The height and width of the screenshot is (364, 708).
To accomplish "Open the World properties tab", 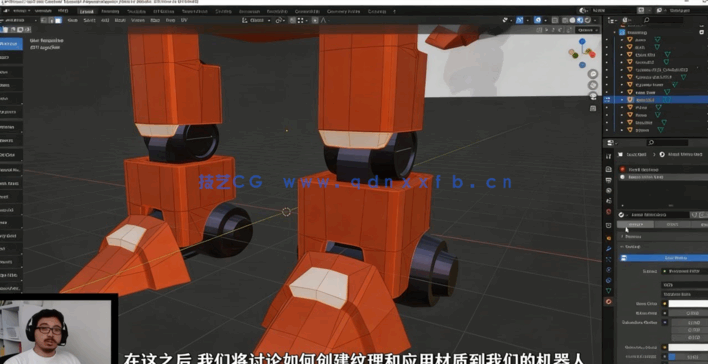I will [608, 211].
